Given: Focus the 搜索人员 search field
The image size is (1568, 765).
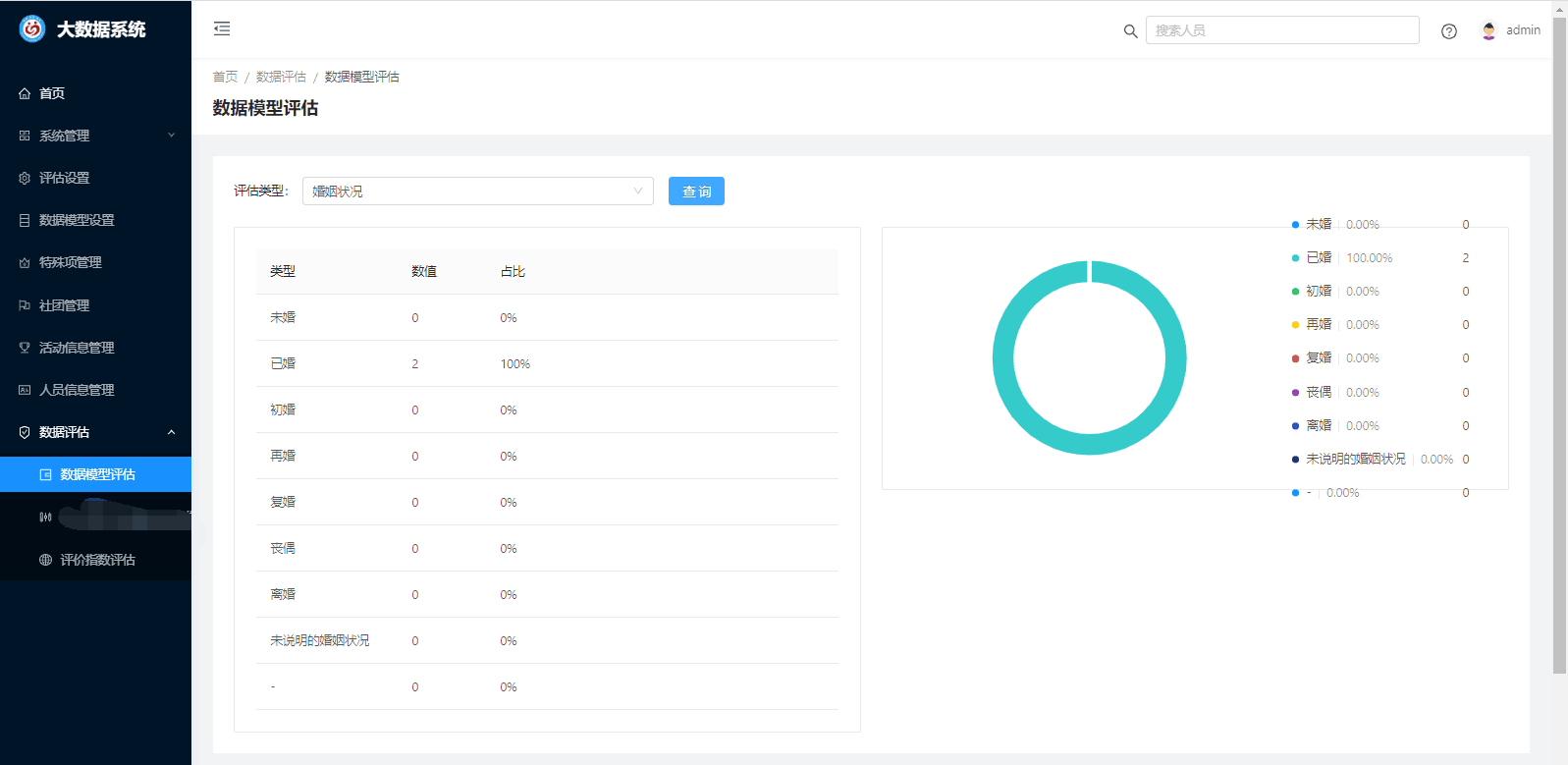Looking at the screenshot, I should point(1281,30).
